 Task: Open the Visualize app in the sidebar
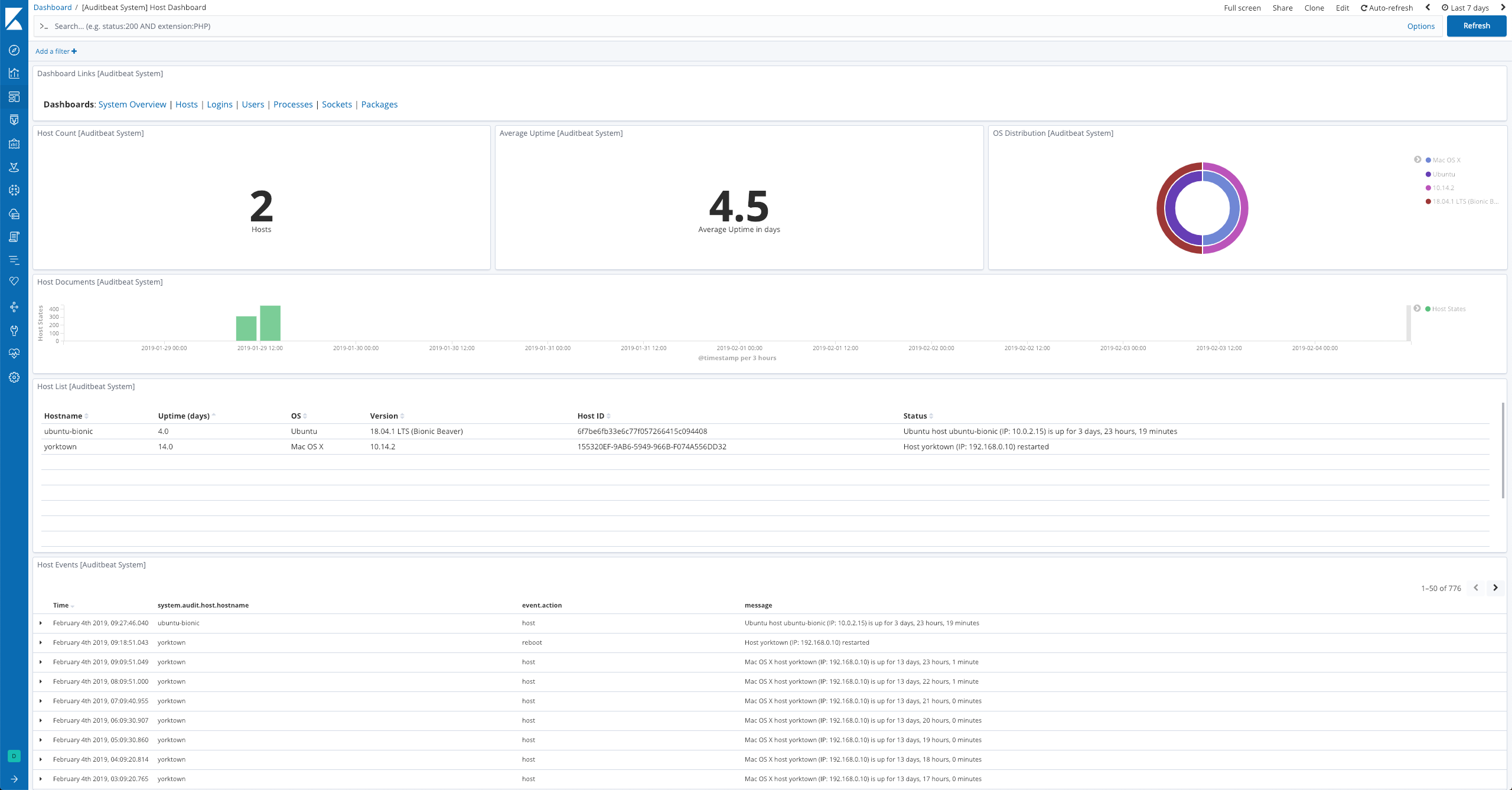(14, 73)
